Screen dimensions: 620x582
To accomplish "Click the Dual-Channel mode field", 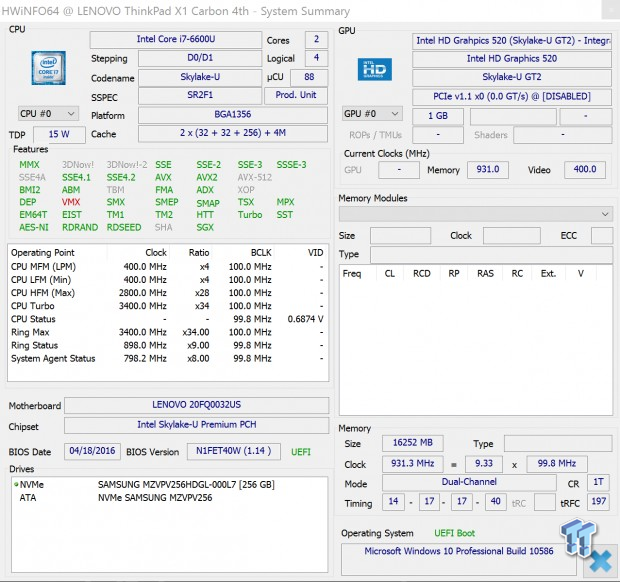I will 469,482.
